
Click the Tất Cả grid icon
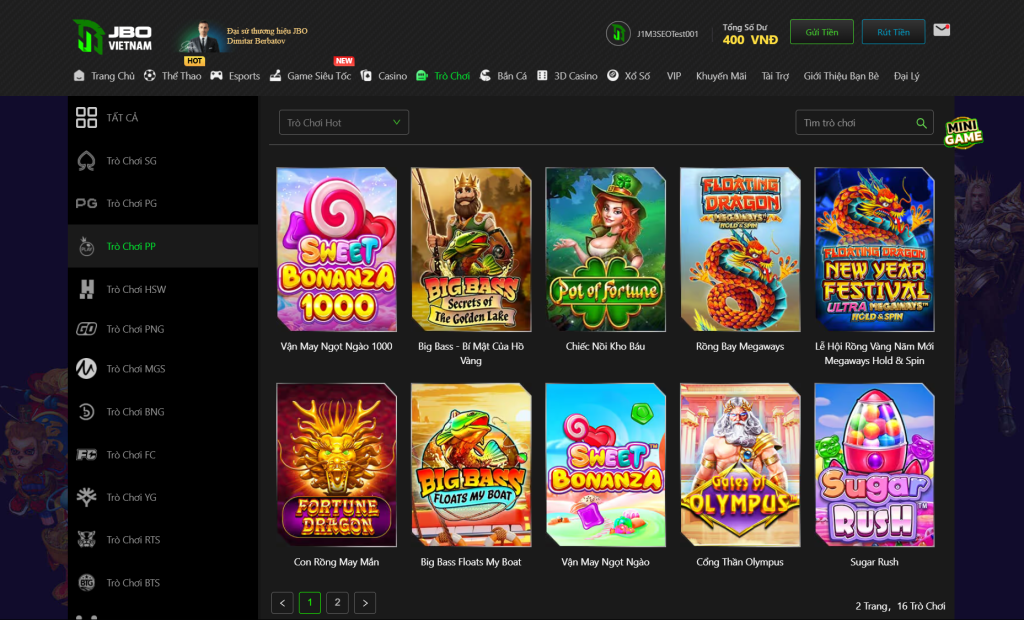coord(86,118)
